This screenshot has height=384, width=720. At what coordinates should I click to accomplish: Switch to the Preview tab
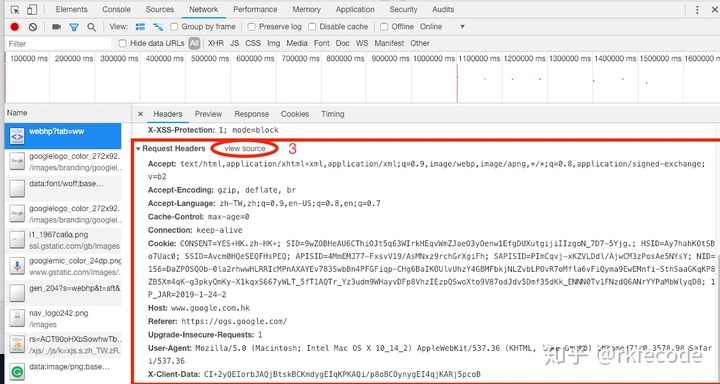point(208,114)
